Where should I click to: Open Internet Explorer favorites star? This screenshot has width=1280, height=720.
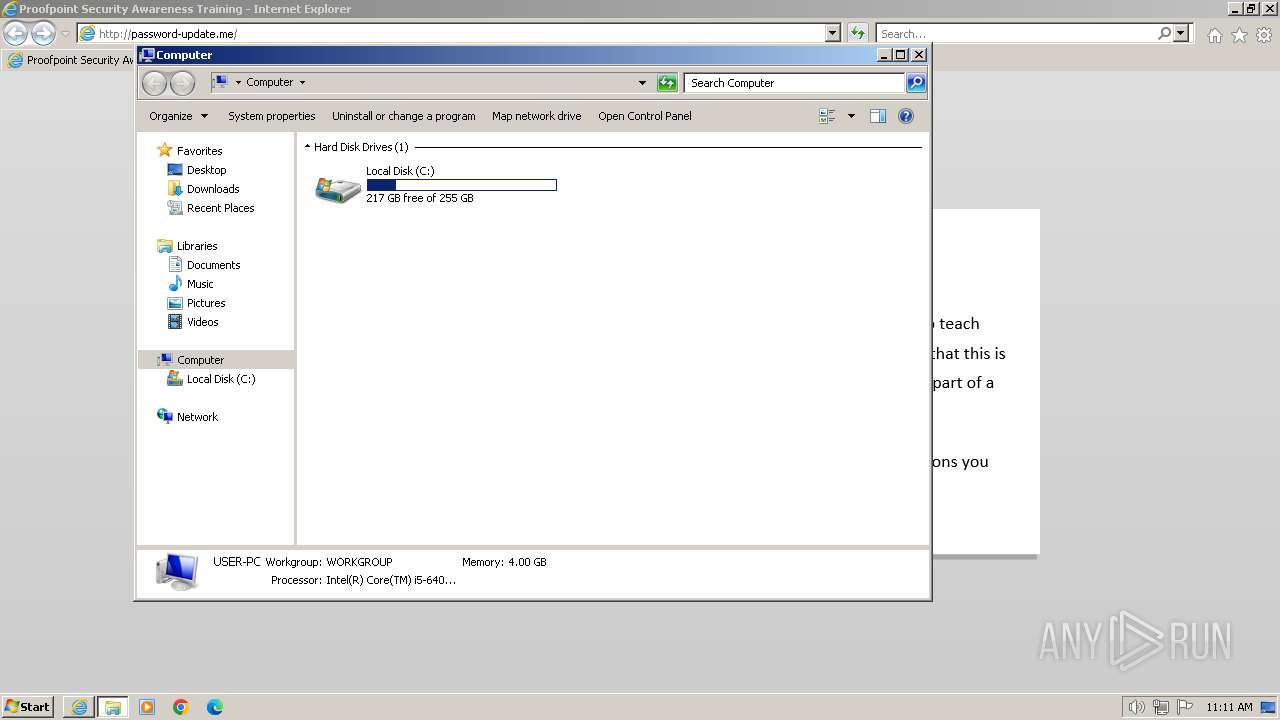pyautogui.click(x=1239, y=35)
